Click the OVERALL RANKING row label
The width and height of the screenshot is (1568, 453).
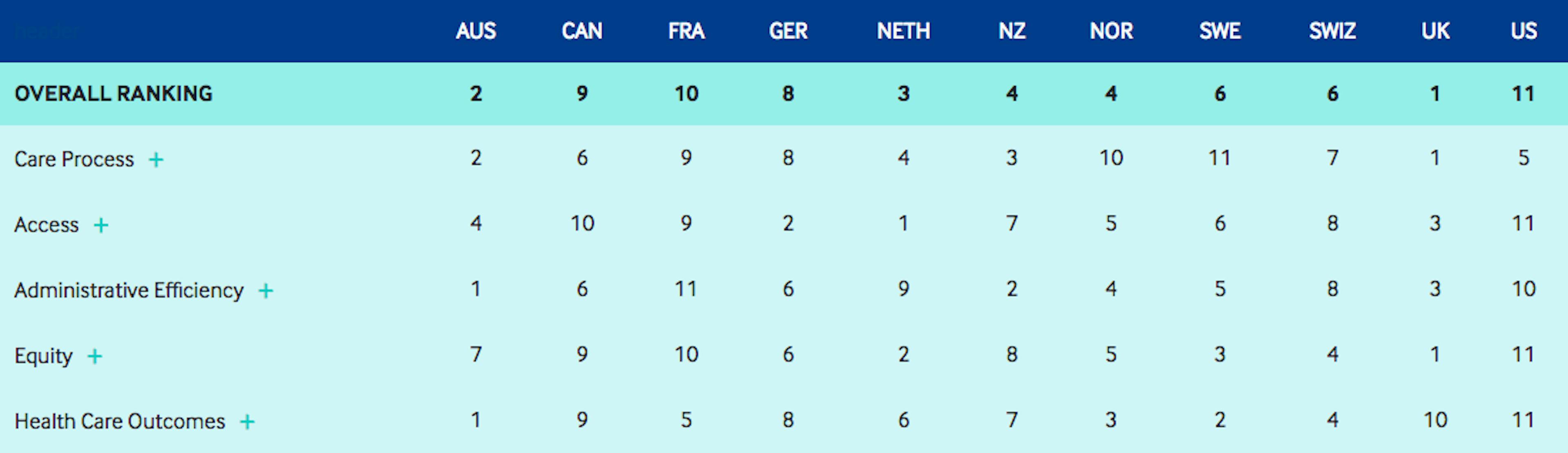114,93
